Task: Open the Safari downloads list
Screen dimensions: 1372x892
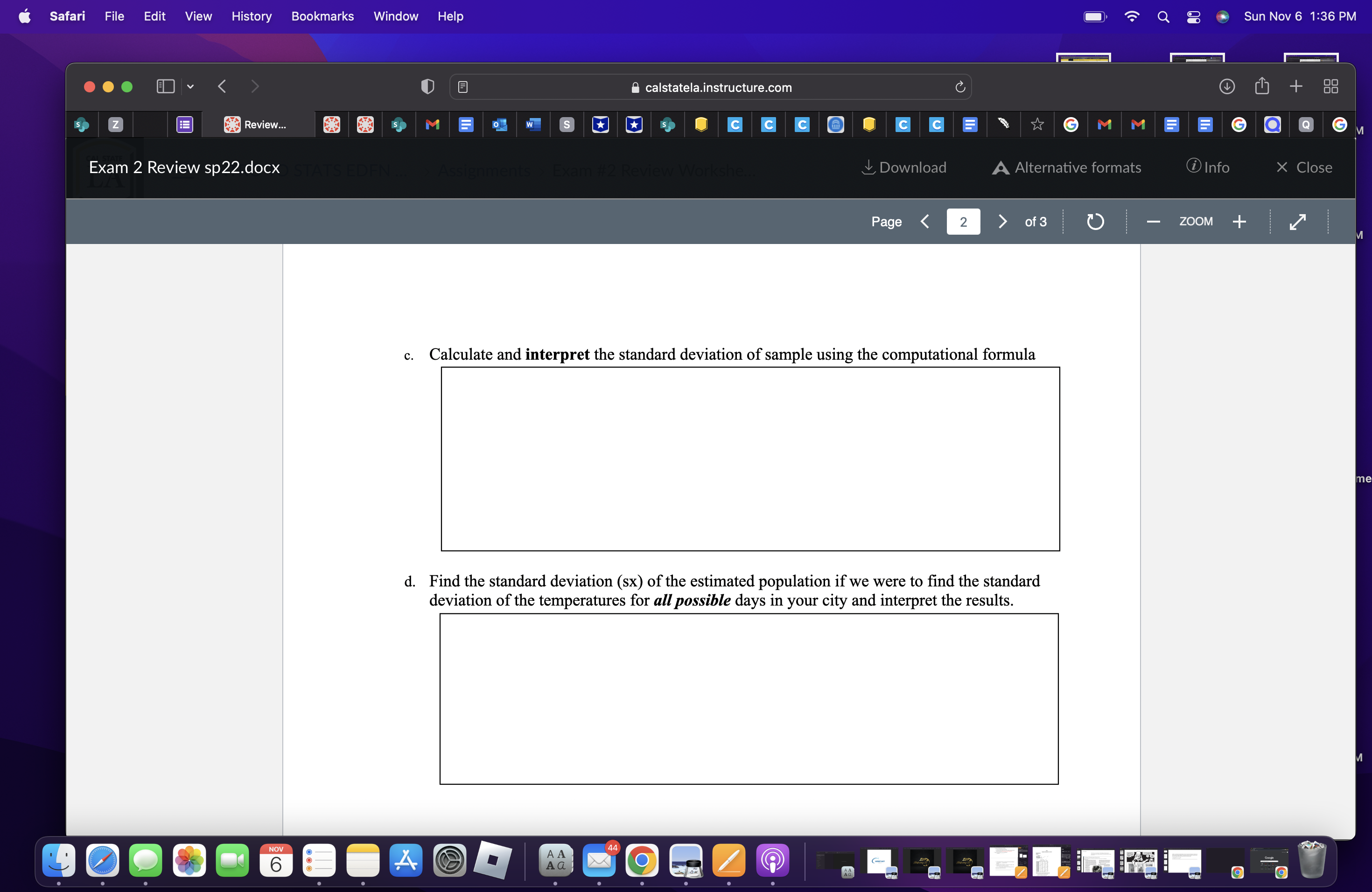Action: click(1227, 86)
